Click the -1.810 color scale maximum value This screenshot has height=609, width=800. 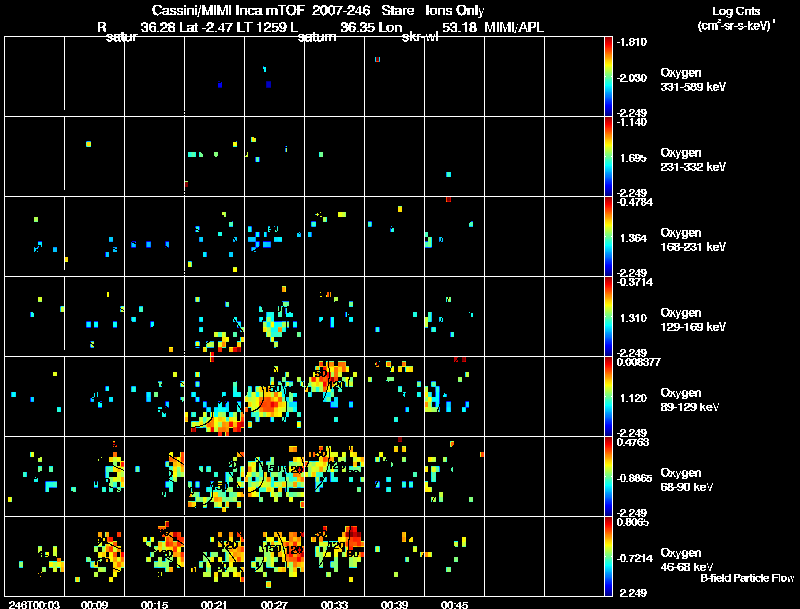pyautogui.click(x=632, y=42)
